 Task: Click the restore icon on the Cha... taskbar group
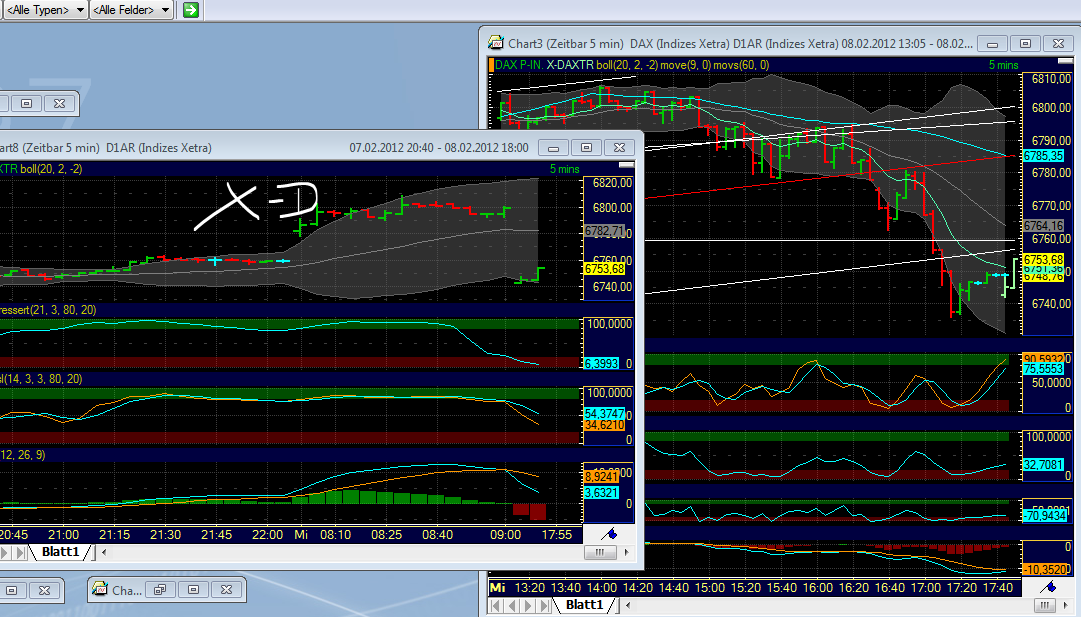pos(159,590)
